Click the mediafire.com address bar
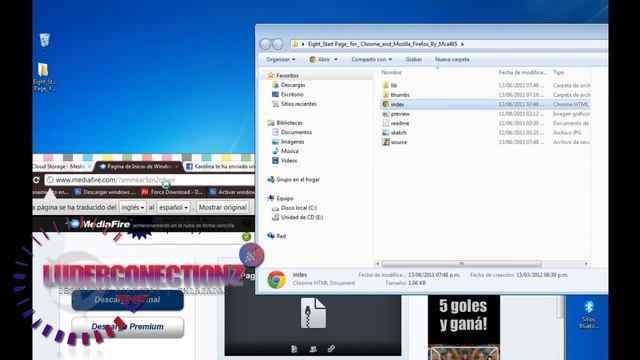Image resolution: width=640 pixels, height=360 pixels. 149,180
